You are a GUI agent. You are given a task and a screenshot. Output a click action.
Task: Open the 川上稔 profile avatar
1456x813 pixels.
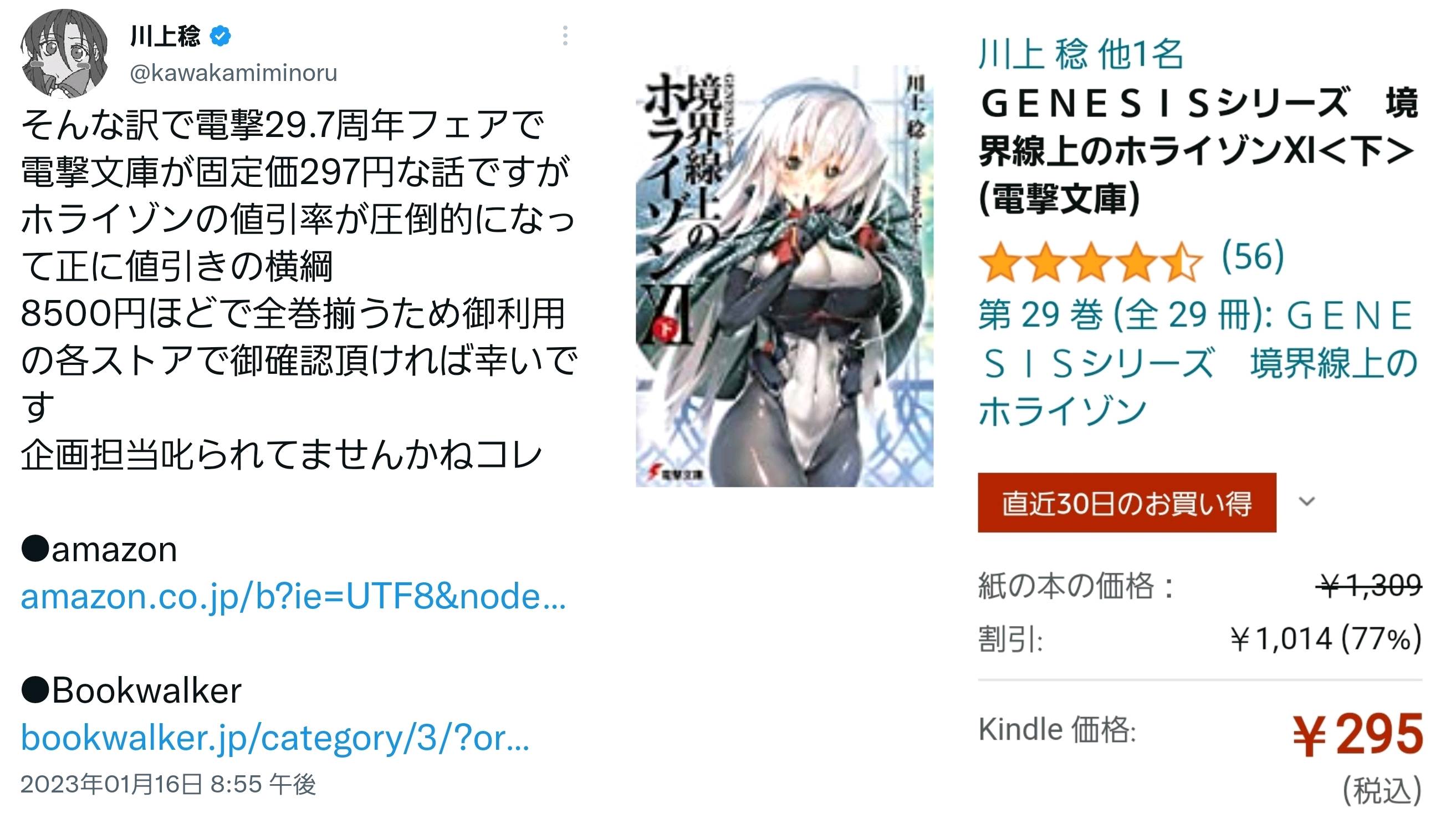pyautogui.click(x=64, y=54)
